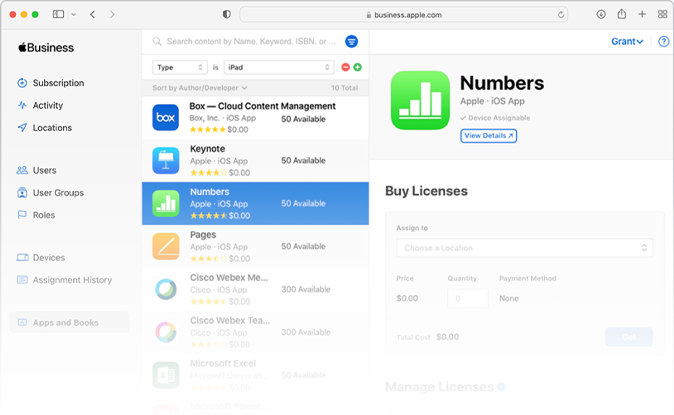Screen dimensions: 674x415
Task: Open the sidebar options chevron in toolbar
Action: [74, 15]
